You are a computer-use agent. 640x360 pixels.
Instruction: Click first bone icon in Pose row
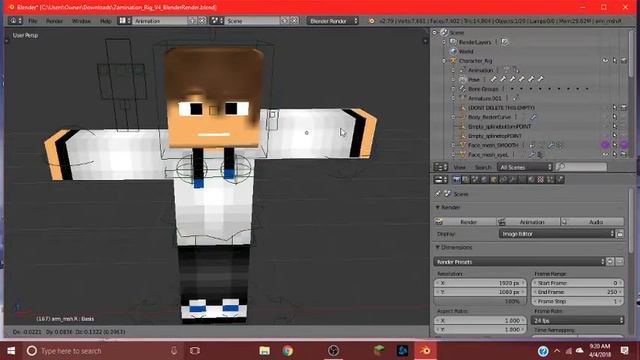[493, 79]
